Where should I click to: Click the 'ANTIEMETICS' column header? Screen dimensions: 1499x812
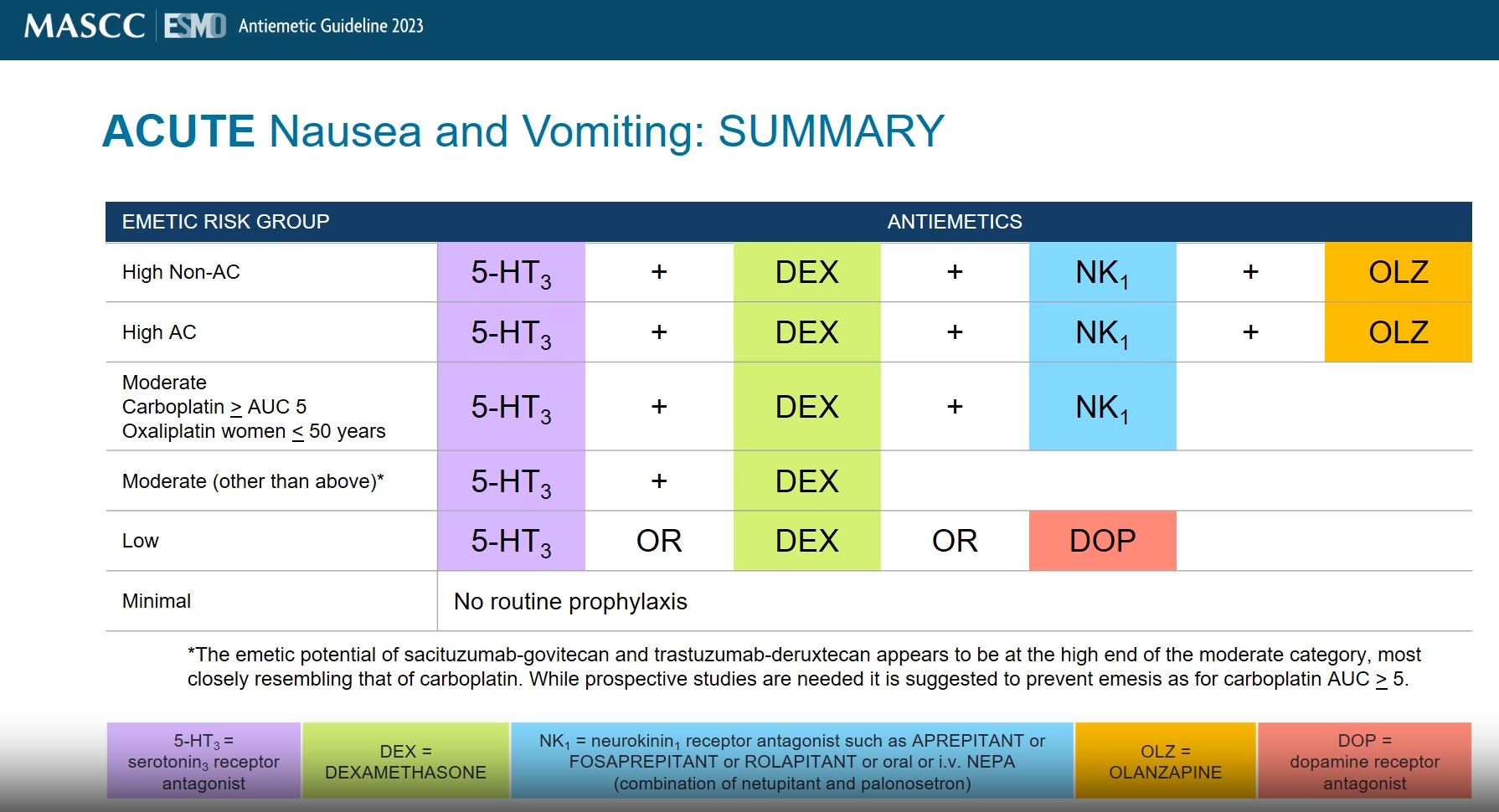(954, 222)
